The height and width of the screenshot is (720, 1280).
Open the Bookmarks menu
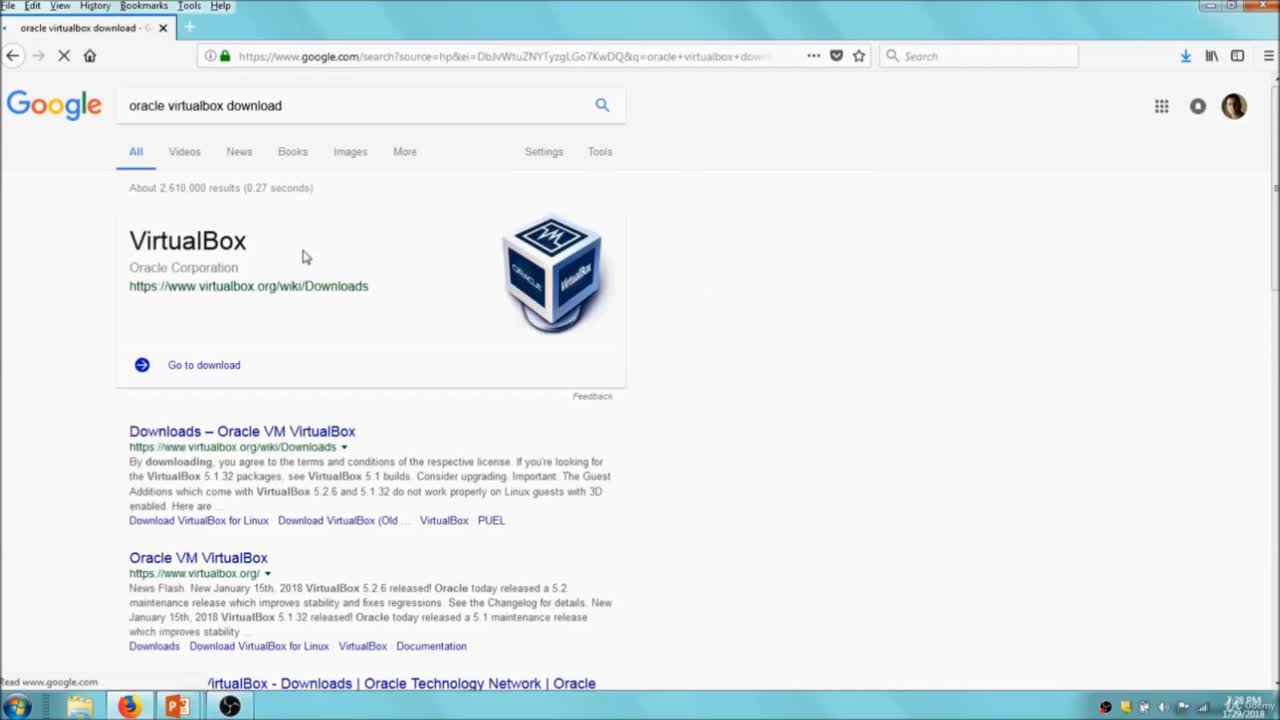click(144, 6)
